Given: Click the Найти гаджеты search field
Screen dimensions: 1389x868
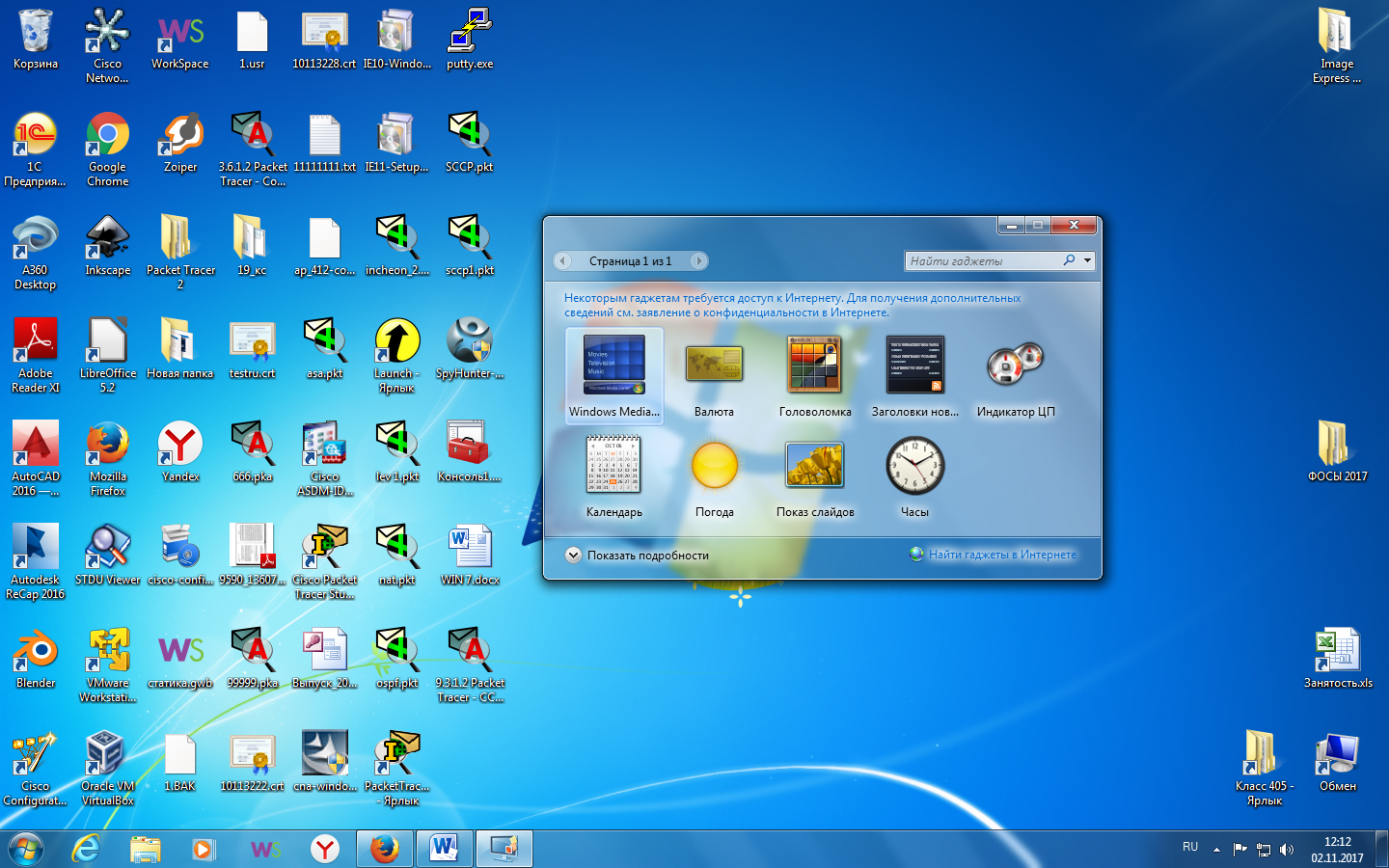Looking at the screenshot, I should [x=982, y=260].
